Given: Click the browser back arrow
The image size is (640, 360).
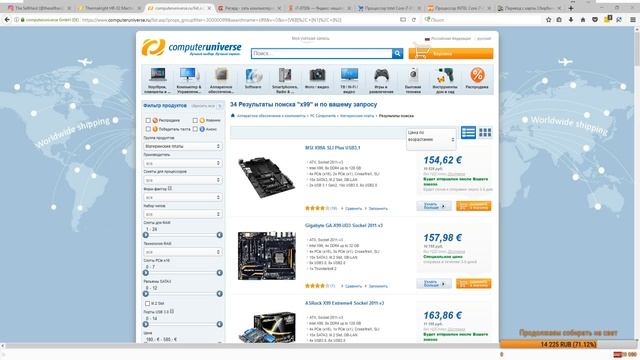Looking at the screenshot, I should [7, 20].
